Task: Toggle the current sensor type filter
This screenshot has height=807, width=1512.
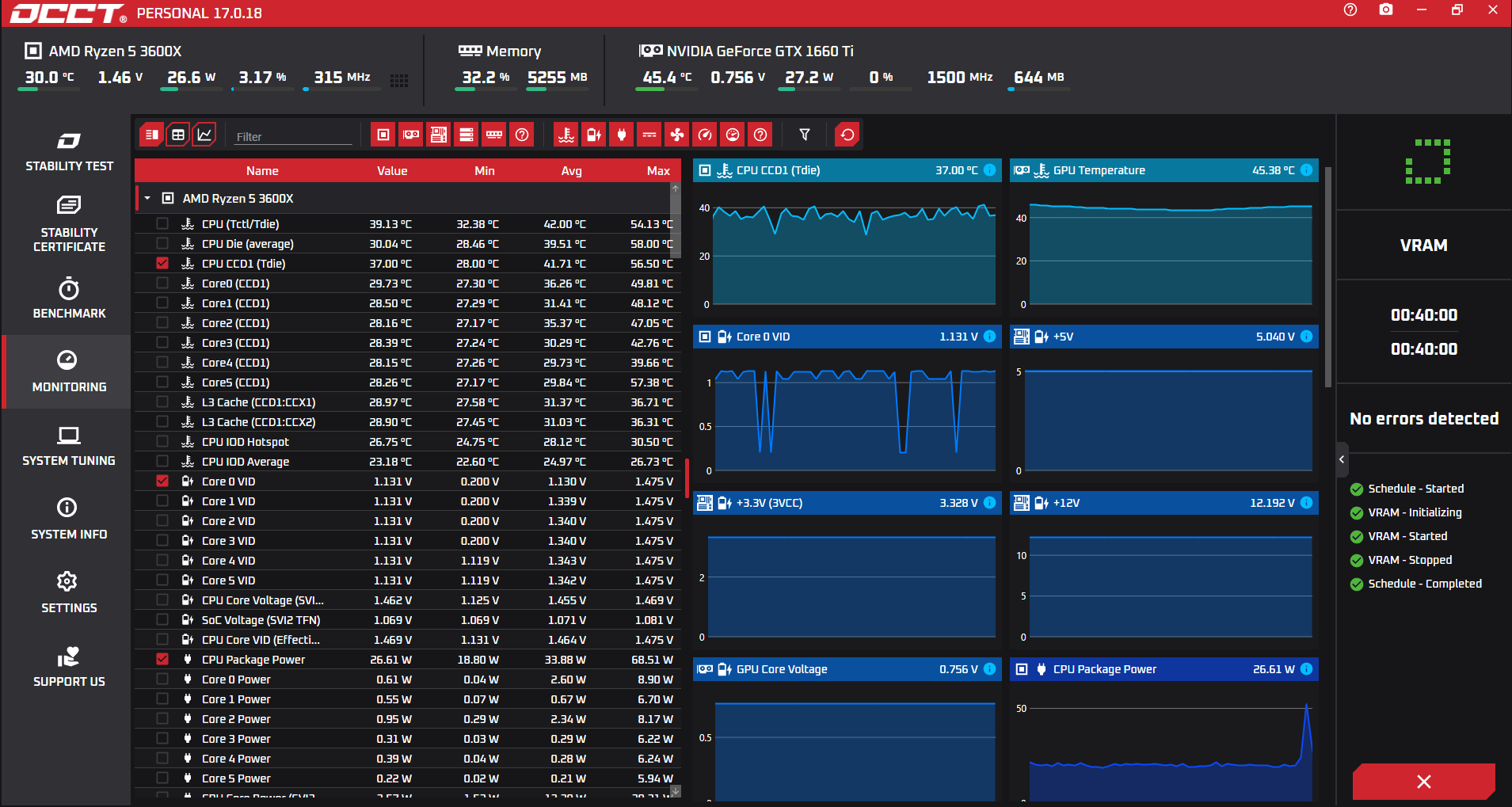Action: (649, 135)
